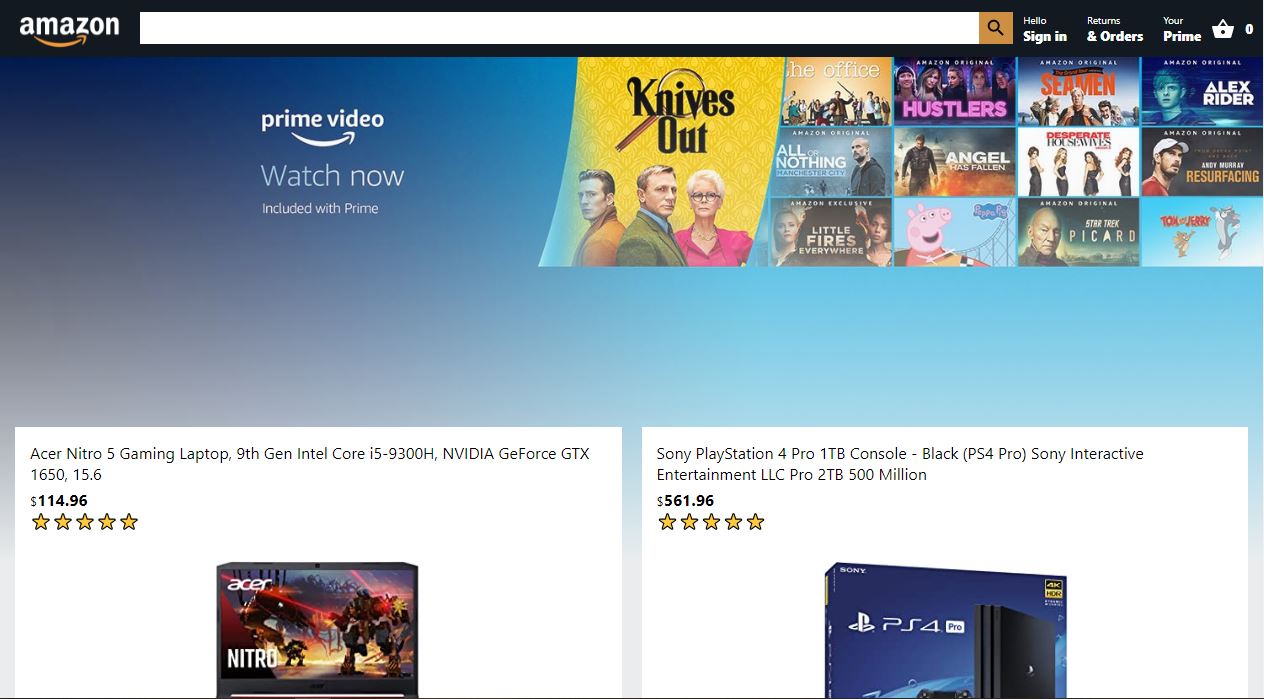
Task: Open the Peppa Pig thumbnail
Action: click(x=954, y=233)
